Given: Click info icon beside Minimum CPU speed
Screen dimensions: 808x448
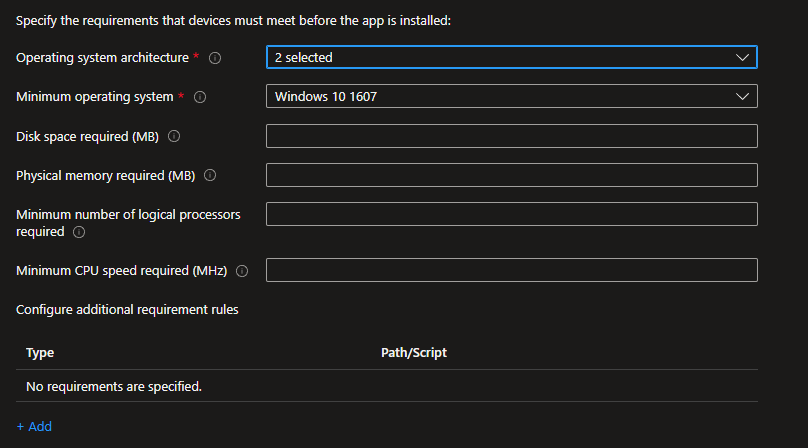Looking at the screenshot, I should point(242,271).
